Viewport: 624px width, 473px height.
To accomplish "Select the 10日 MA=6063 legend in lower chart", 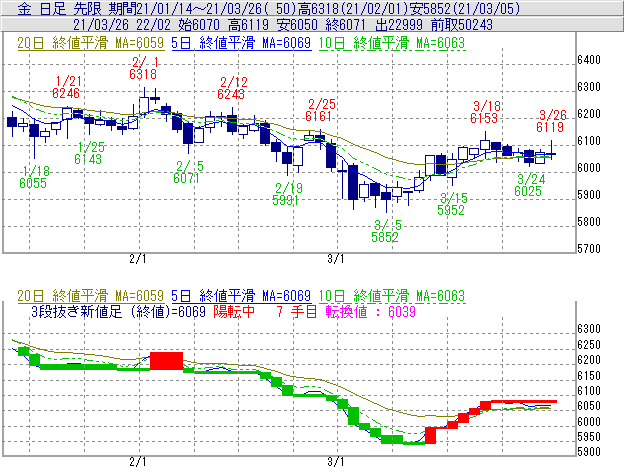I will pyautogui.click(x=392, y=296).
